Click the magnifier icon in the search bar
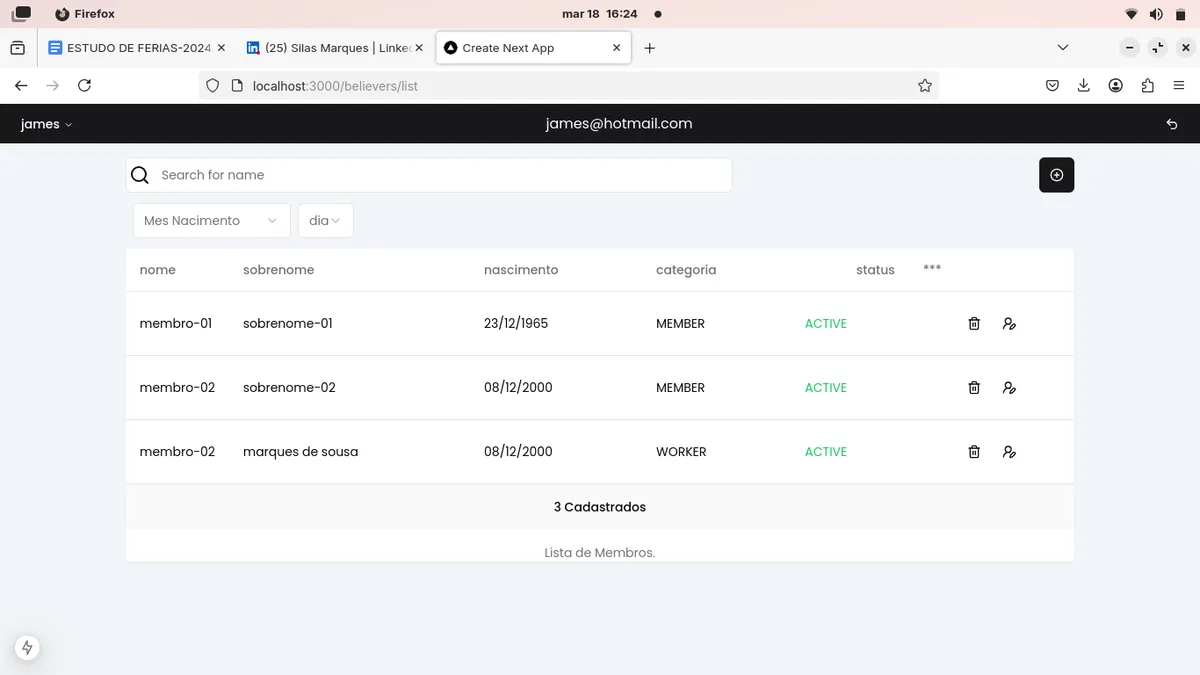This screenshot has width=1200, height=675. click(139, 174)
